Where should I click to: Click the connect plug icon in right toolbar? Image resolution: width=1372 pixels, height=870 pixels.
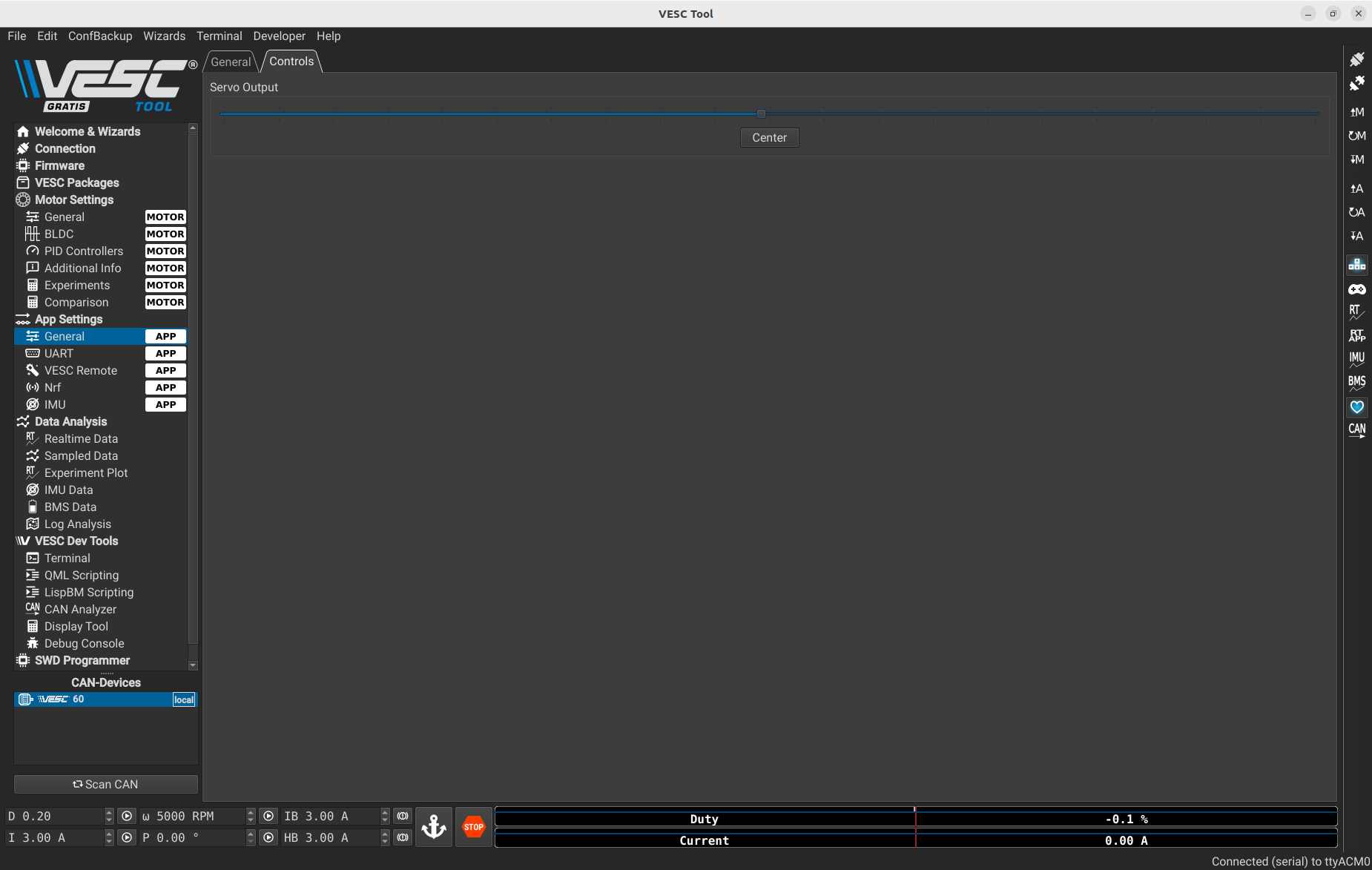pos(1356,59)
